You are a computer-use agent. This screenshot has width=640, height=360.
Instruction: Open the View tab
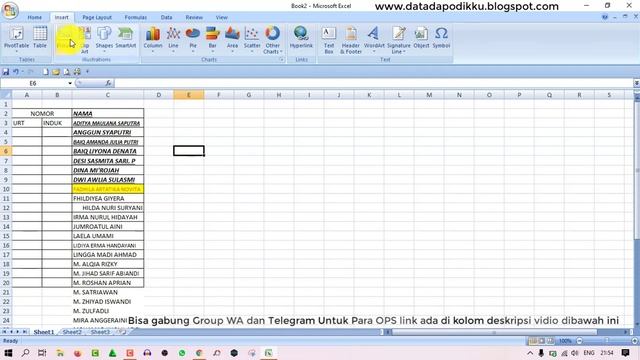coord(221,18)
